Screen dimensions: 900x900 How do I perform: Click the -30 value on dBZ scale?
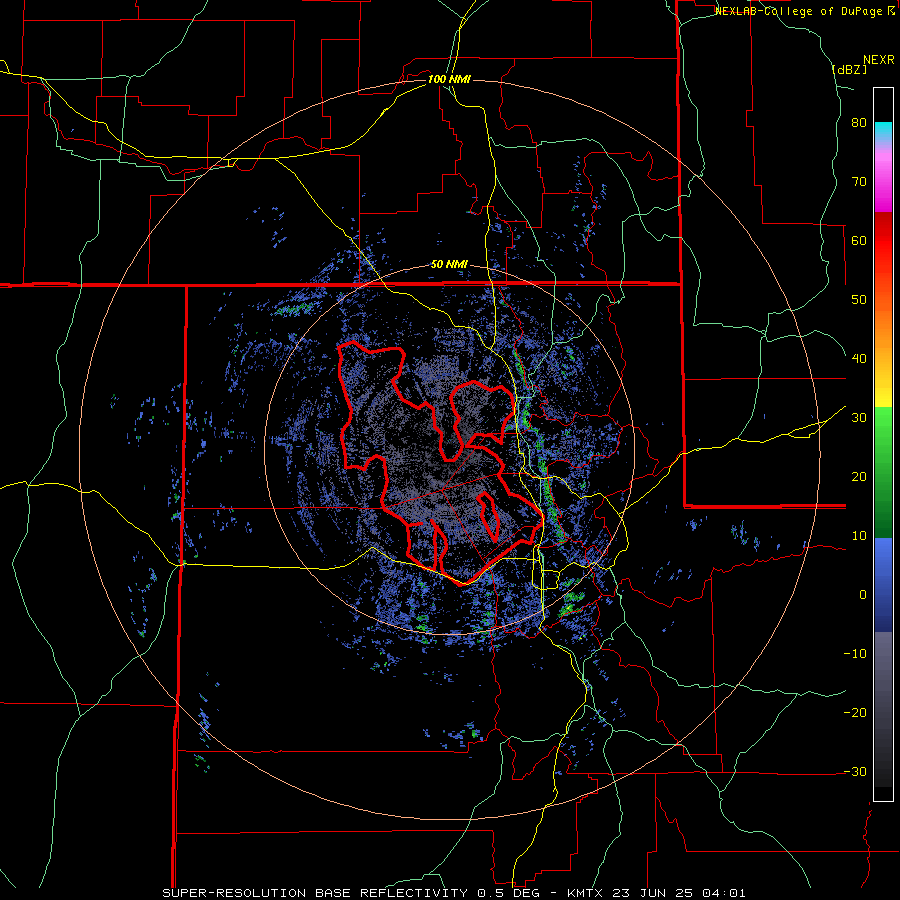point(855,771)
